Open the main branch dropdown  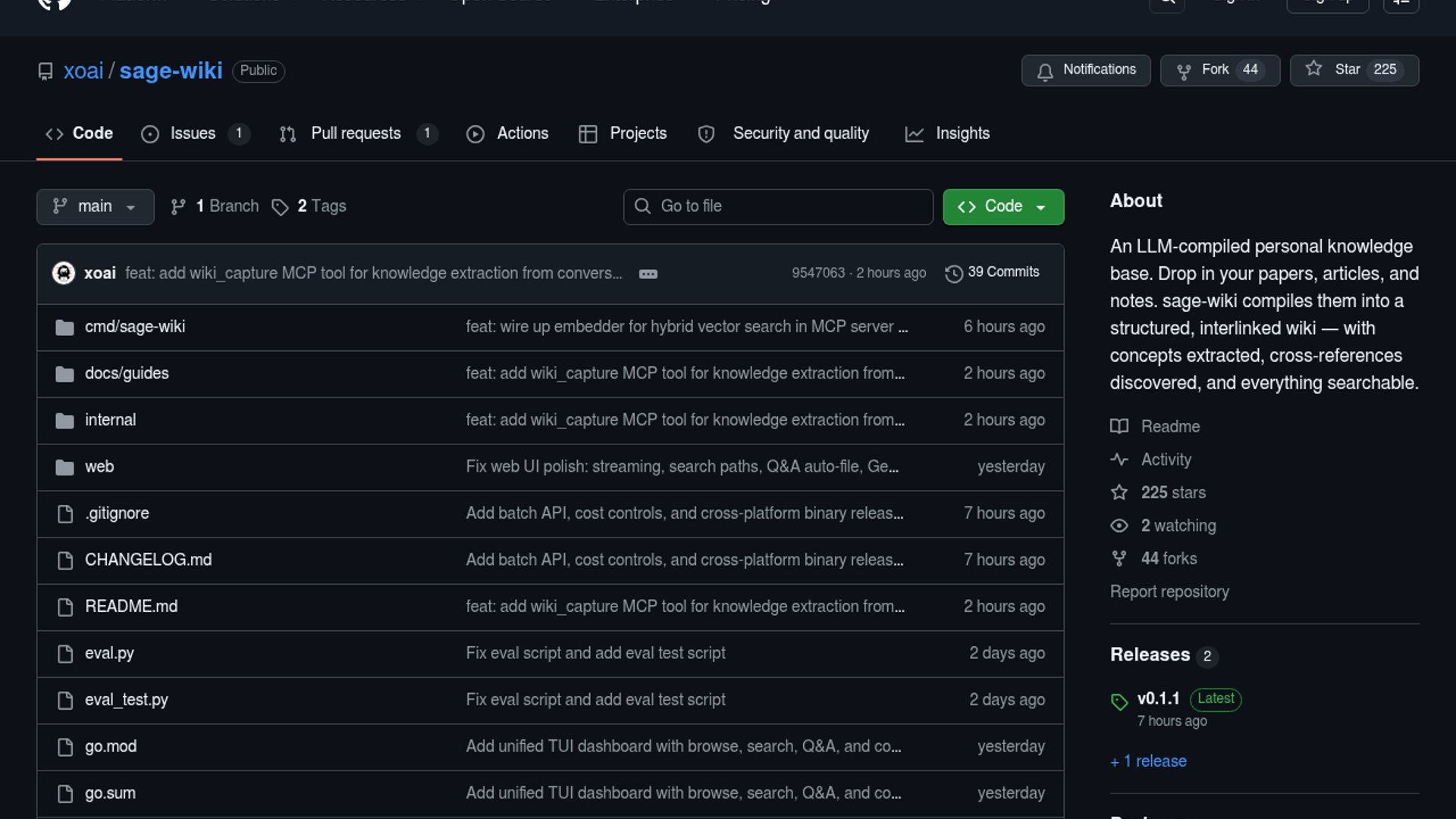(x=95, y=206)
